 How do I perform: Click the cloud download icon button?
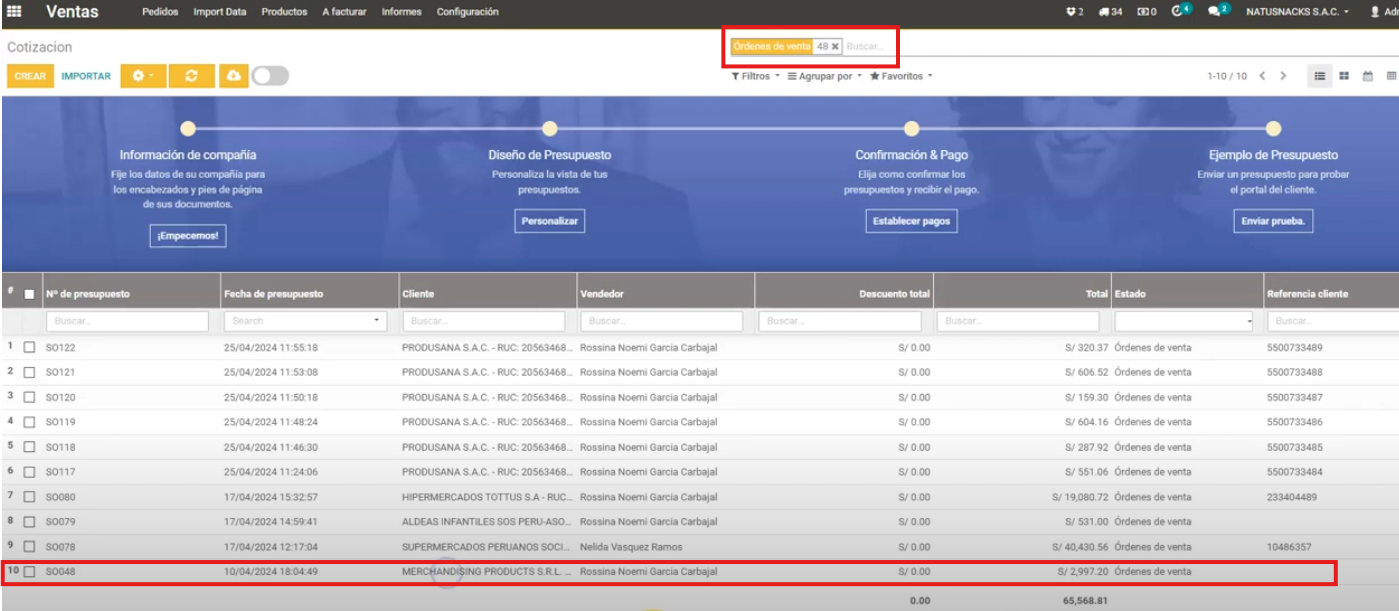tap(233, 76)
